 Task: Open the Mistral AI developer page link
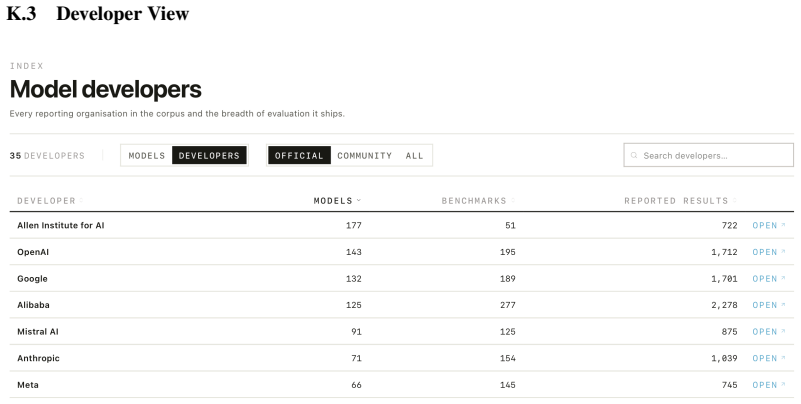[768, 331]
